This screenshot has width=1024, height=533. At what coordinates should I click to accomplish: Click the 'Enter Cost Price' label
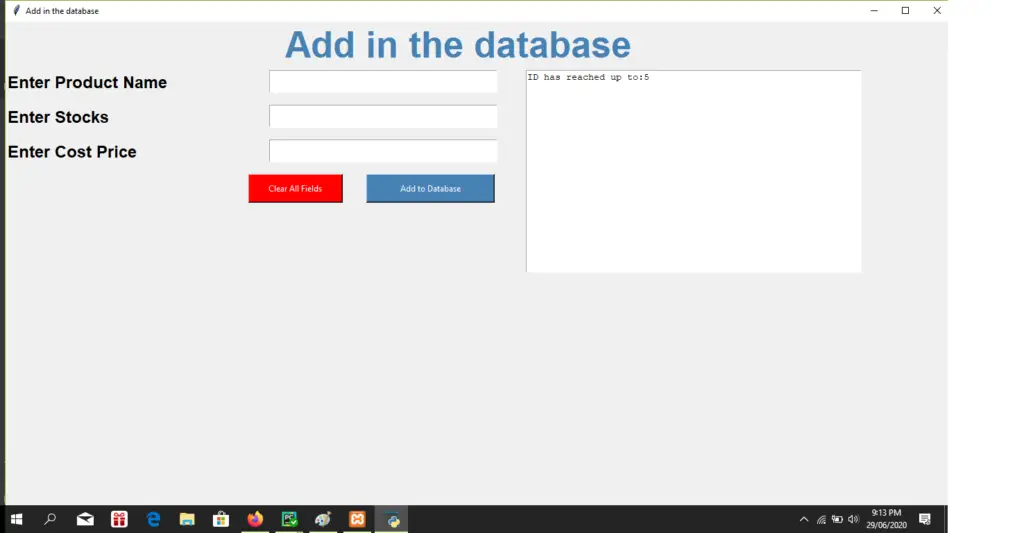coord(72,152)
